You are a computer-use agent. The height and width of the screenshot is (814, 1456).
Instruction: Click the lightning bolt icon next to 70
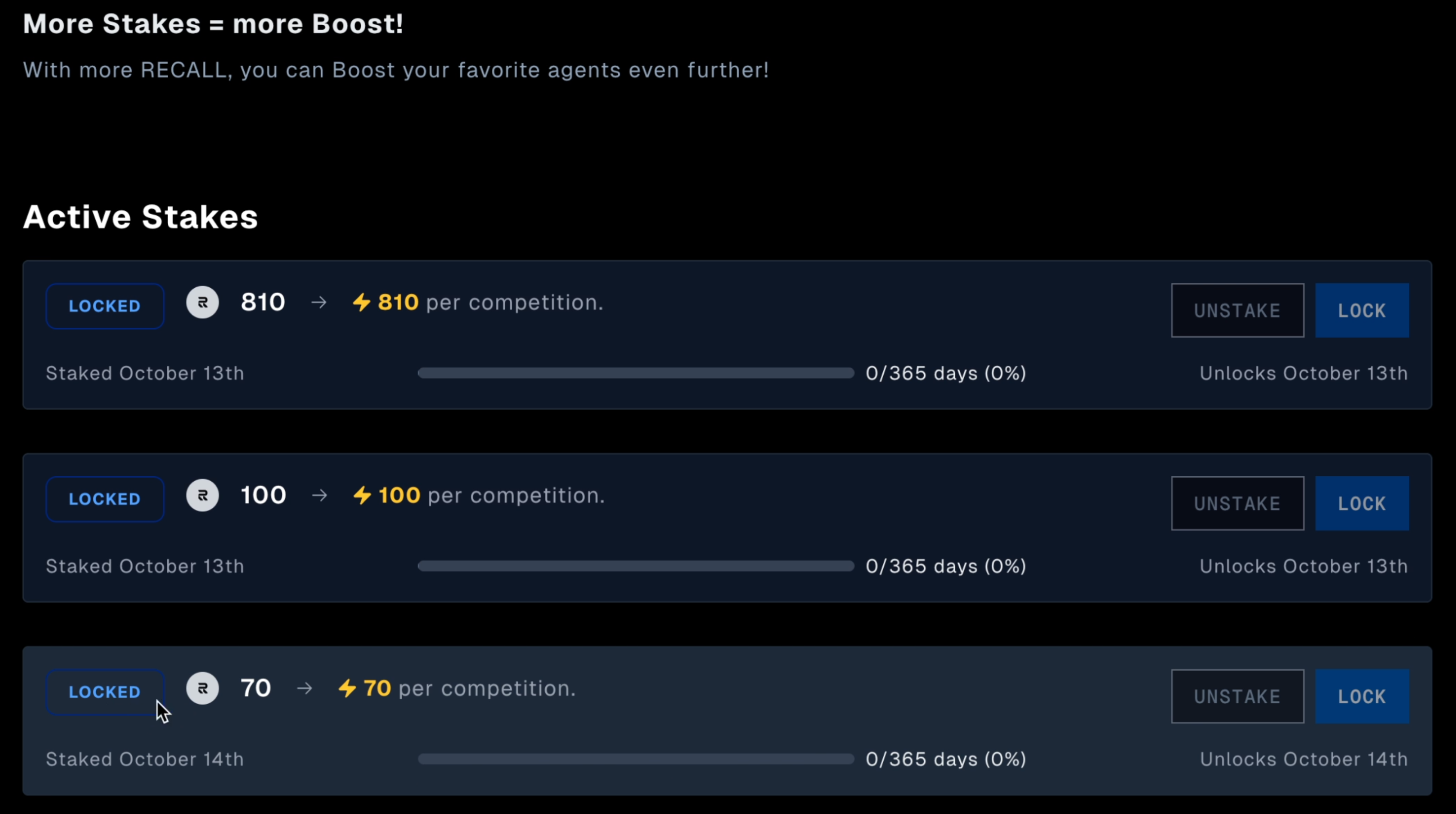[347, 689]
